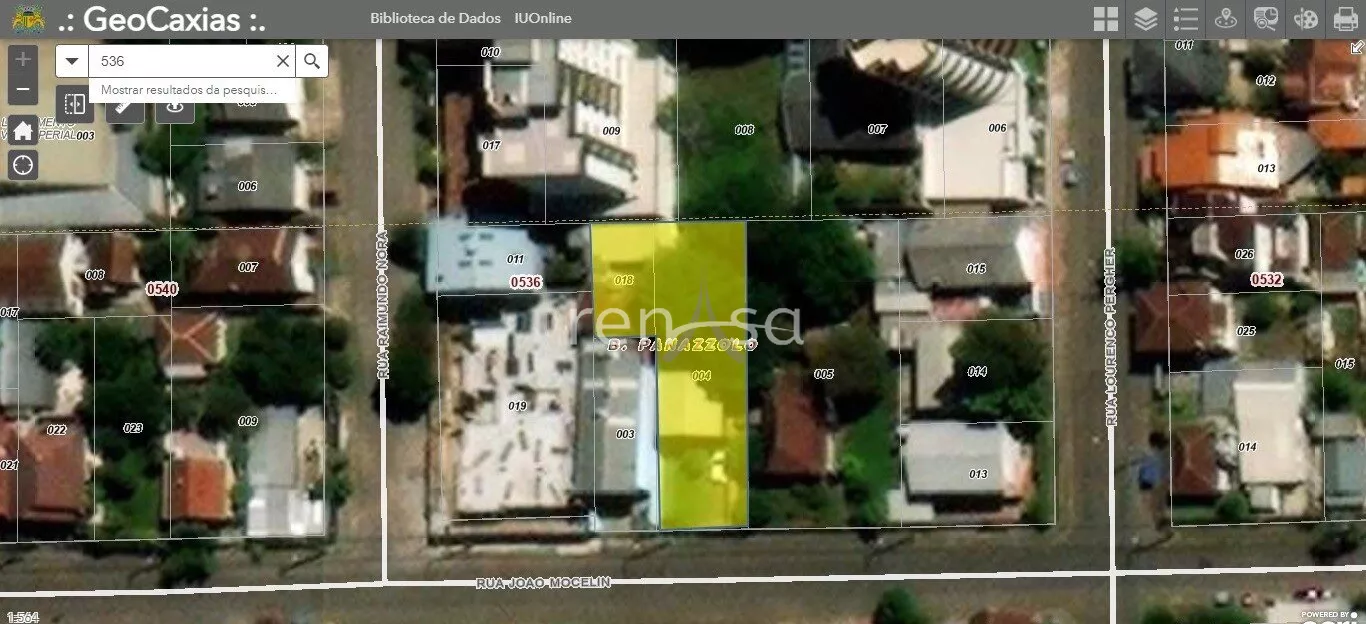
Task: Zoom in with the plus button
Action: tap(23, 59)
